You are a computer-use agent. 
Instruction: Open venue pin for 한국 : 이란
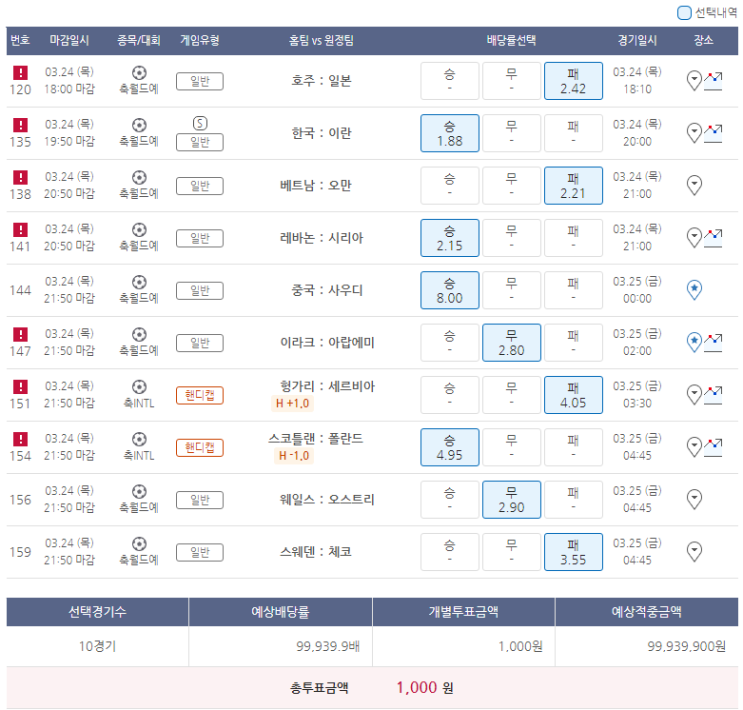tap(694, 133)
